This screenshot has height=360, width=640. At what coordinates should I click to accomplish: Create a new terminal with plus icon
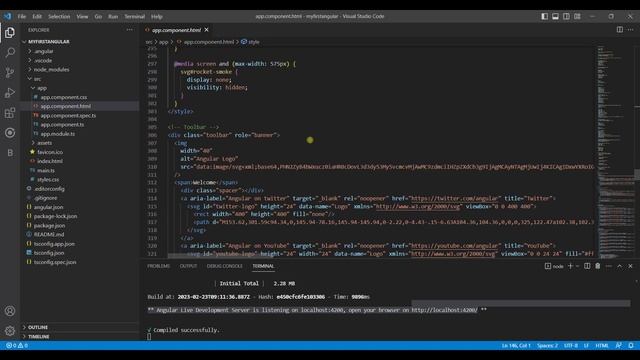[x=570, y=266]
